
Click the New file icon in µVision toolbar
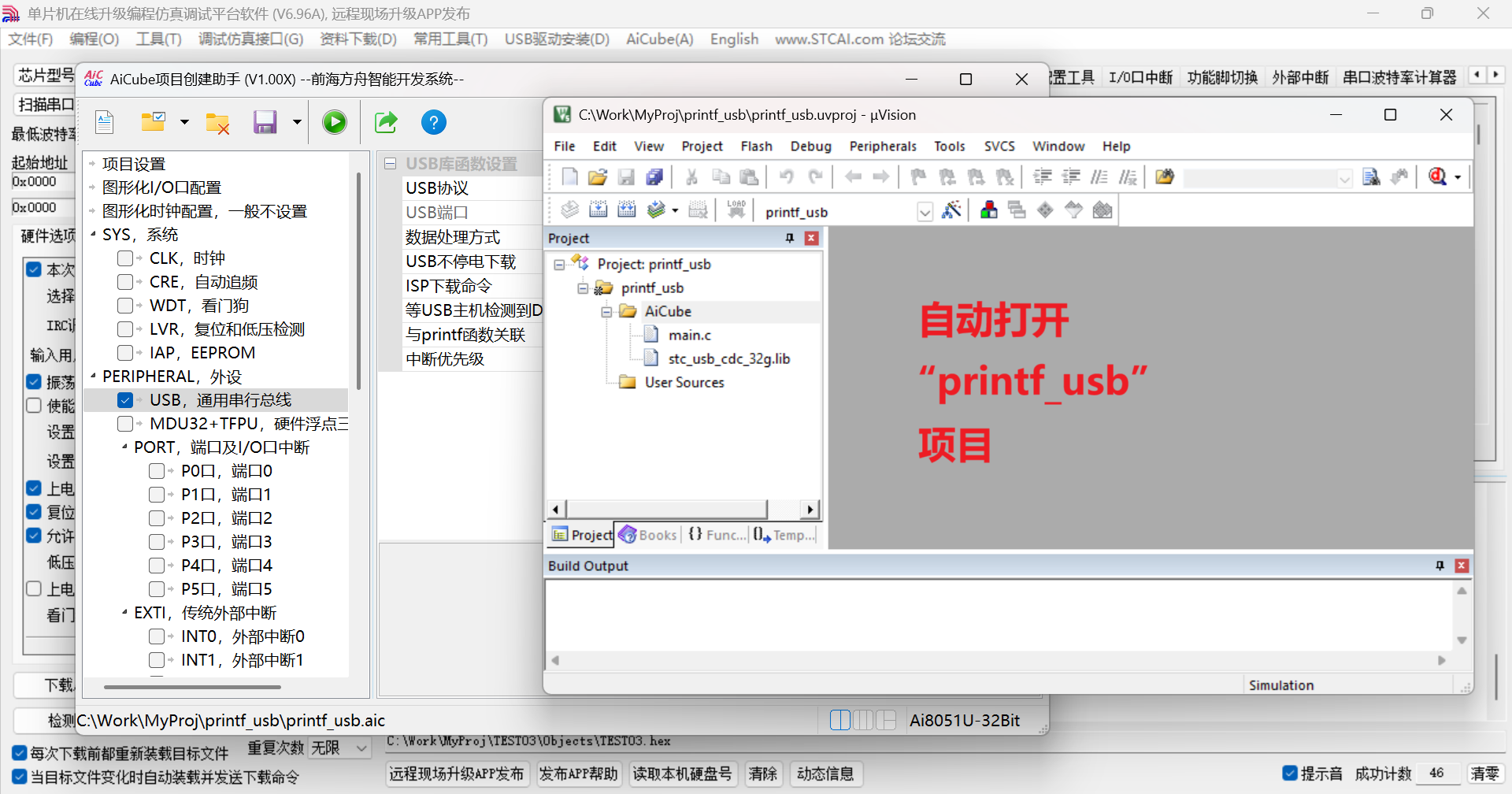tap(569, 176)
